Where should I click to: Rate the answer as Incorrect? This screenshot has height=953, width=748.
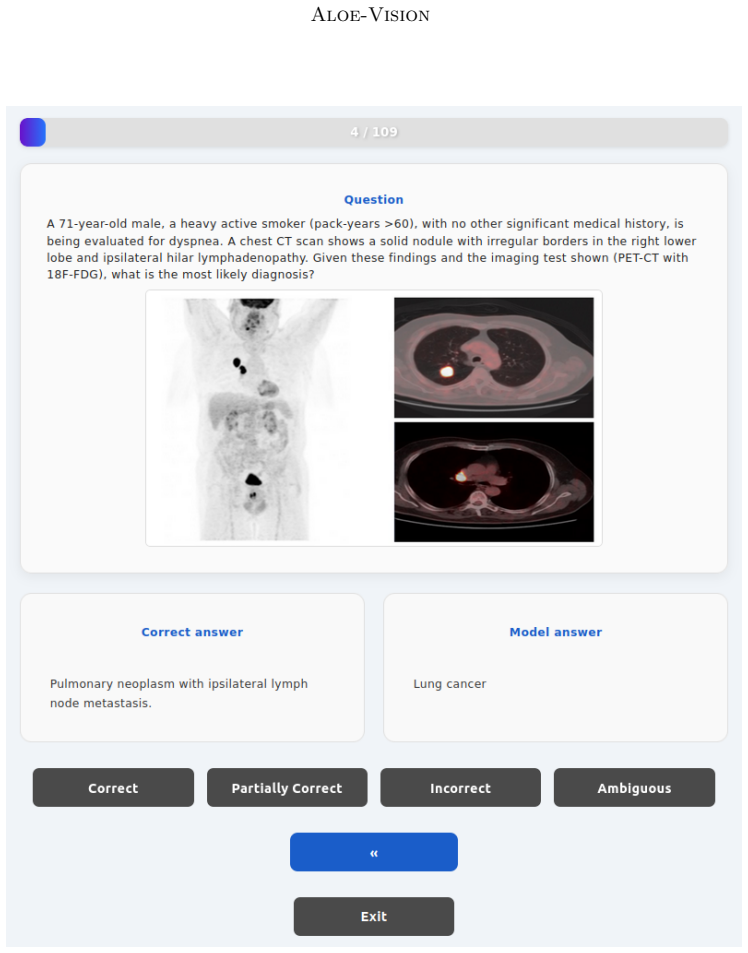460,788
